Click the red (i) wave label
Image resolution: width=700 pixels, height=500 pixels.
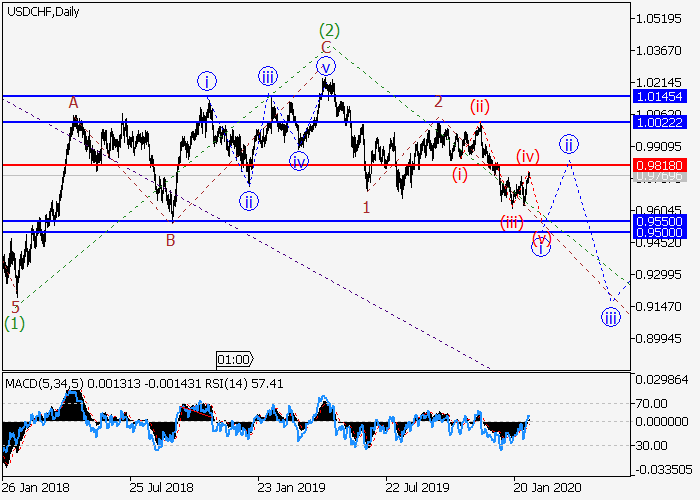pyautogui.click(x=459, y=175)
